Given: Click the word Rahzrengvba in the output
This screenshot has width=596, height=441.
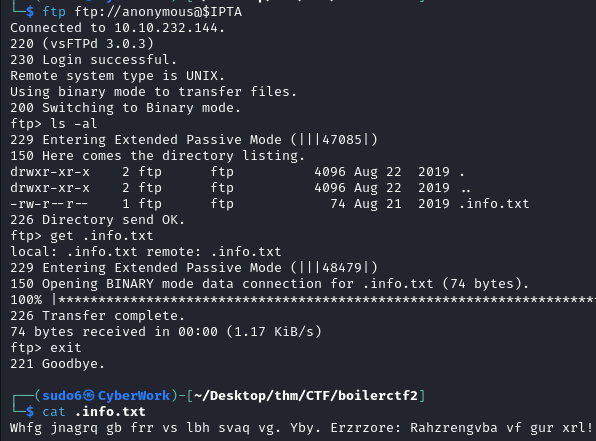Looking at the screenshot, I should click(454, 428).
